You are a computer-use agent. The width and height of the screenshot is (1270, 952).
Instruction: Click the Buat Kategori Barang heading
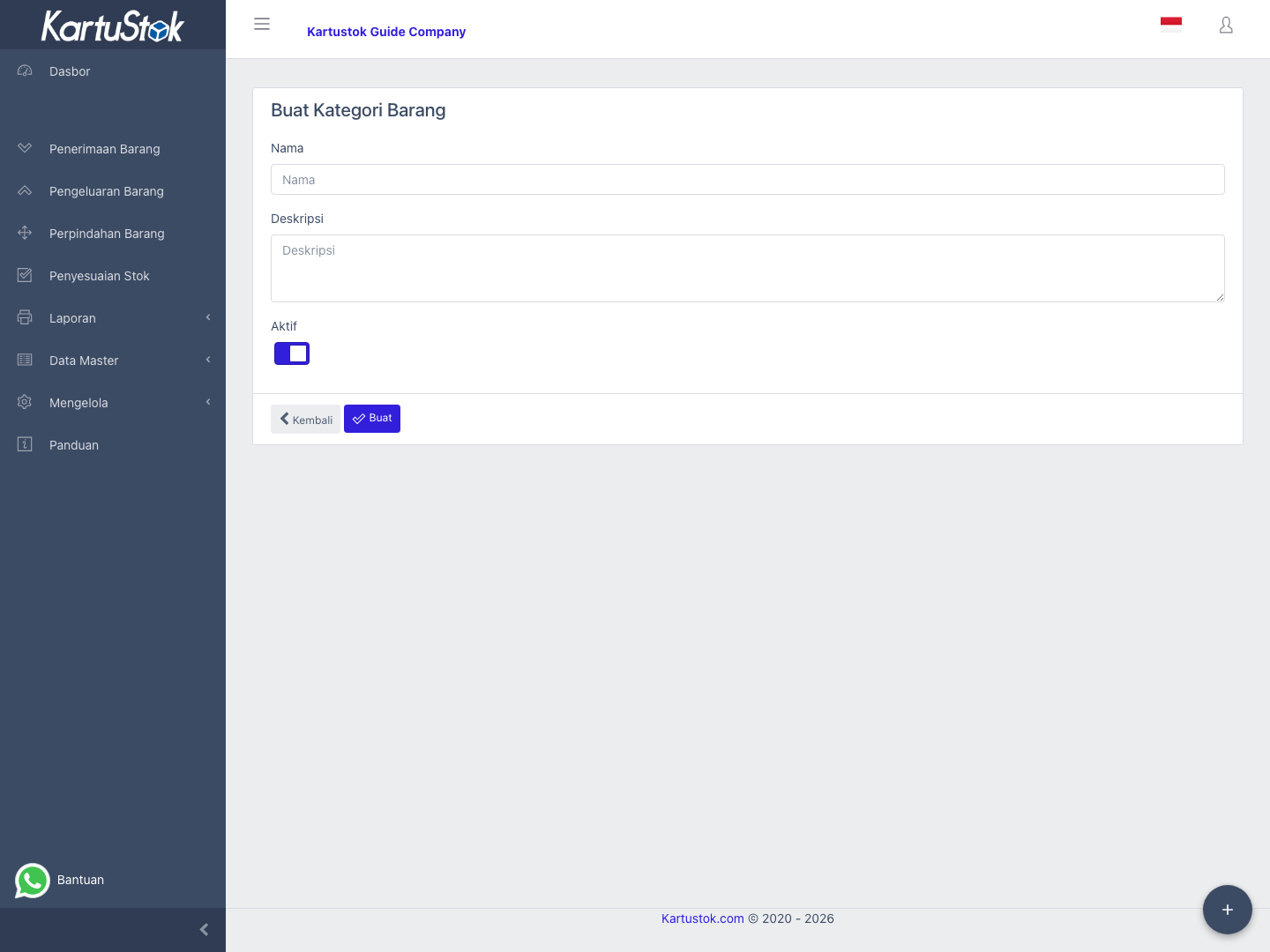click(358, 110)
